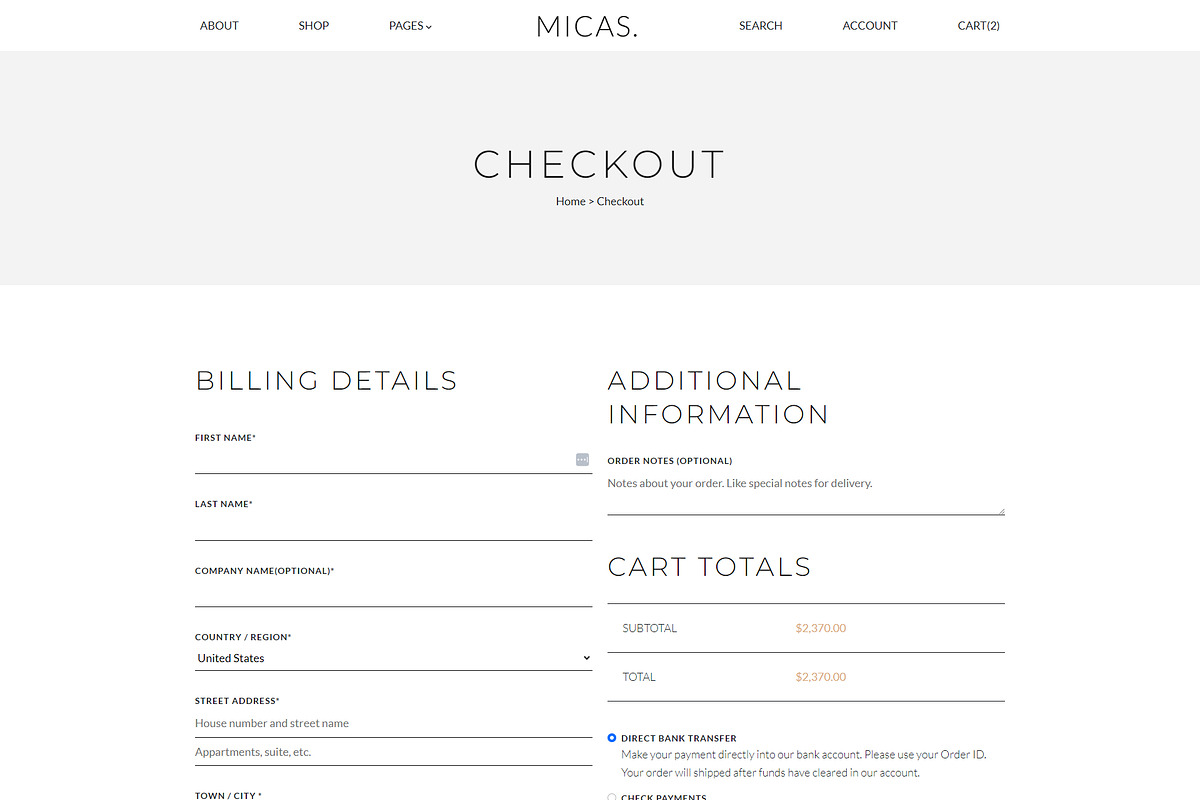Open the ABOUT page from navigation

coord(219,26)
